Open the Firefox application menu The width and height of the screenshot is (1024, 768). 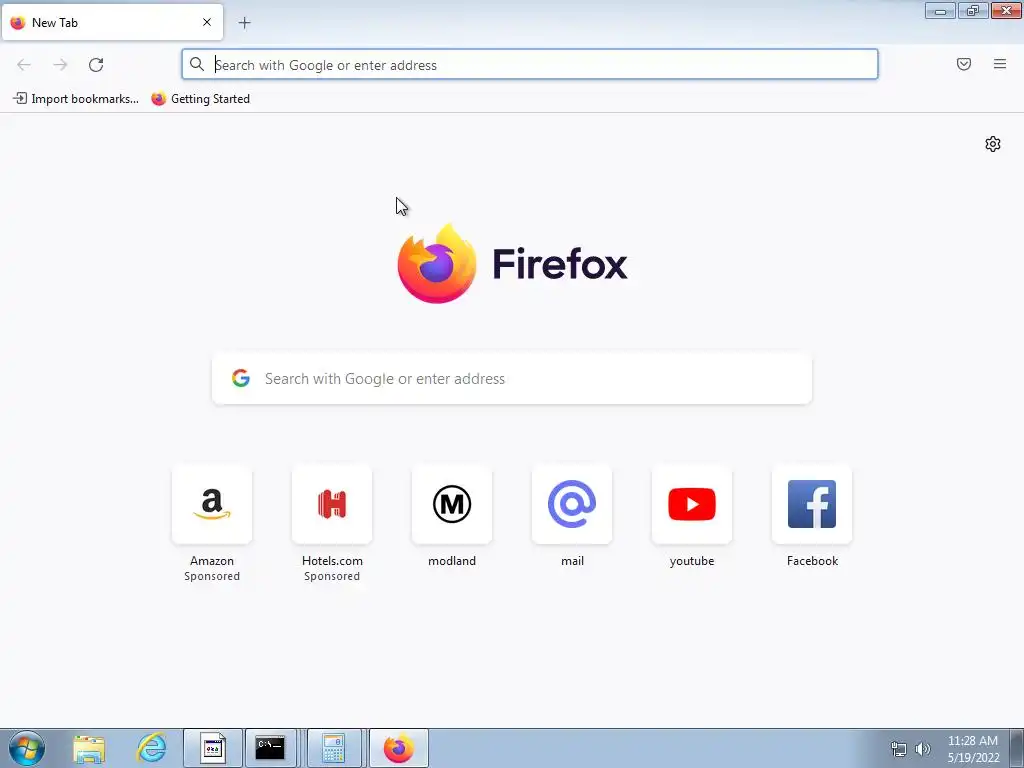click(x=1000, y=64)
